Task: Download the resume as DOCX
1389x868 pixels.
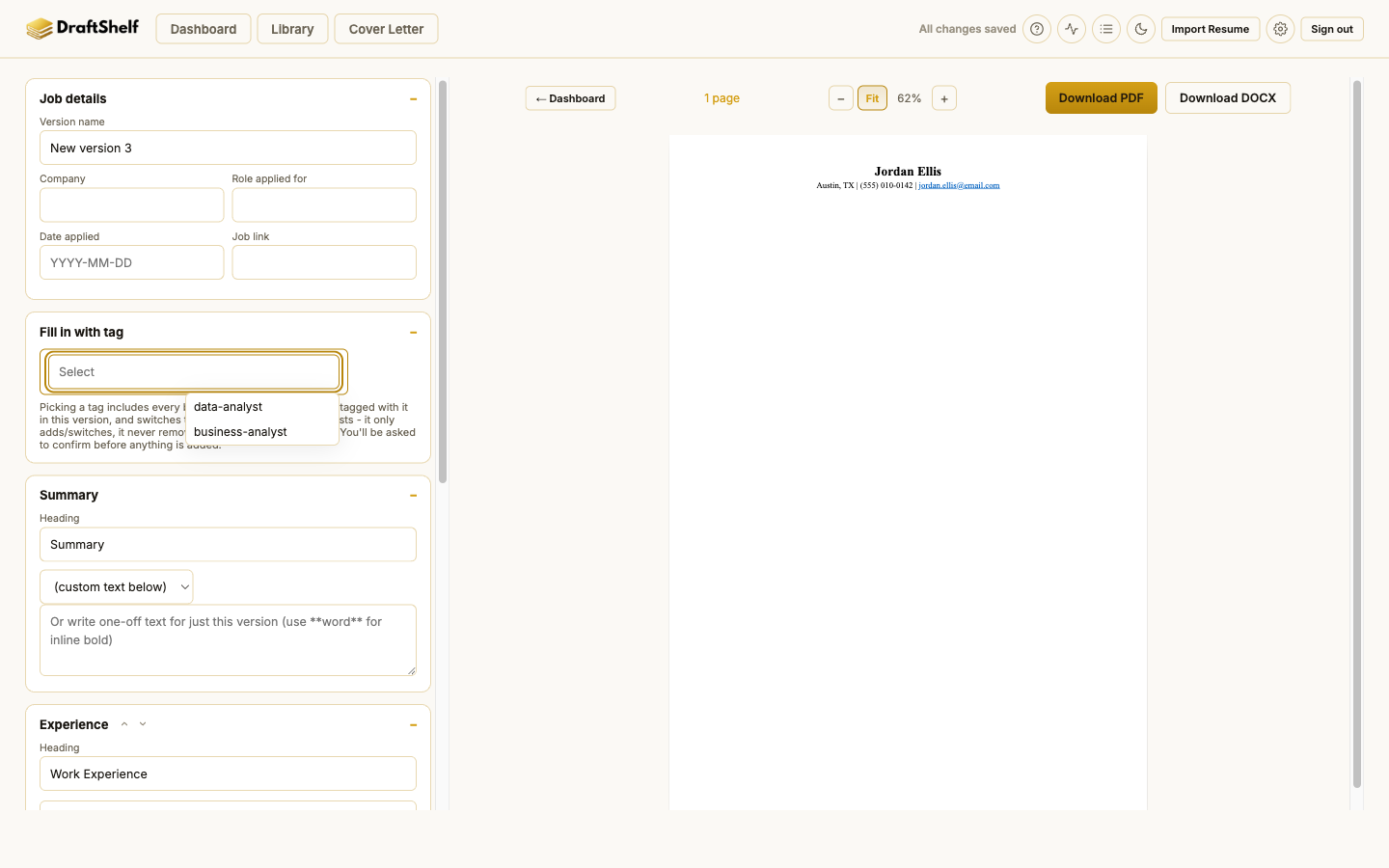Action: 1228,98
